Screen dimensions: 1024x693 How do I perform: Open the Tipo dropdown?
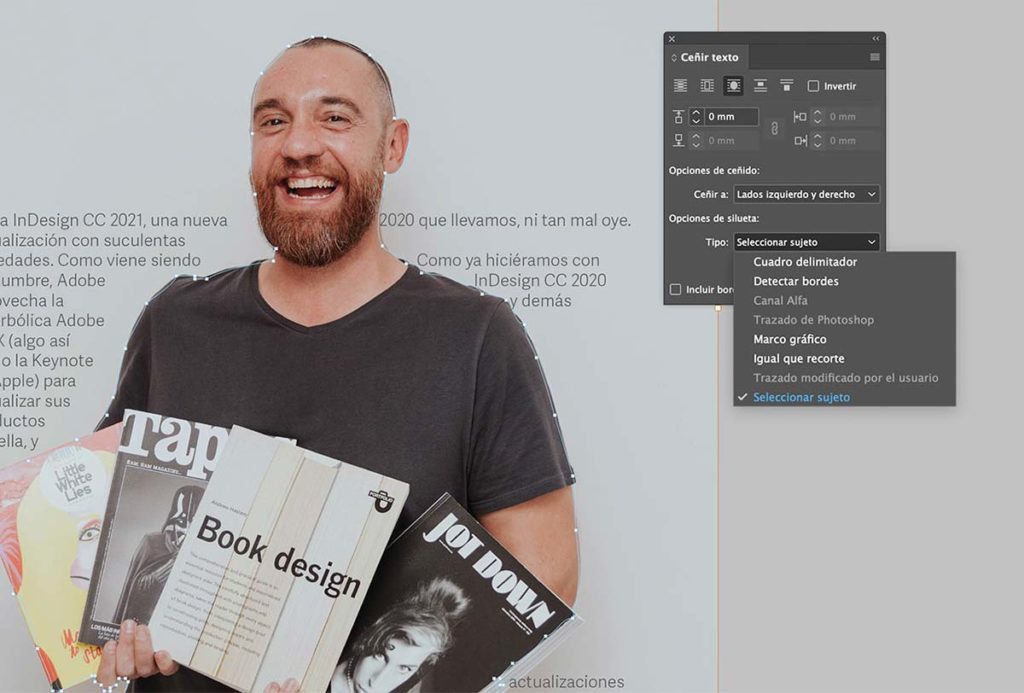click(807, 242)
